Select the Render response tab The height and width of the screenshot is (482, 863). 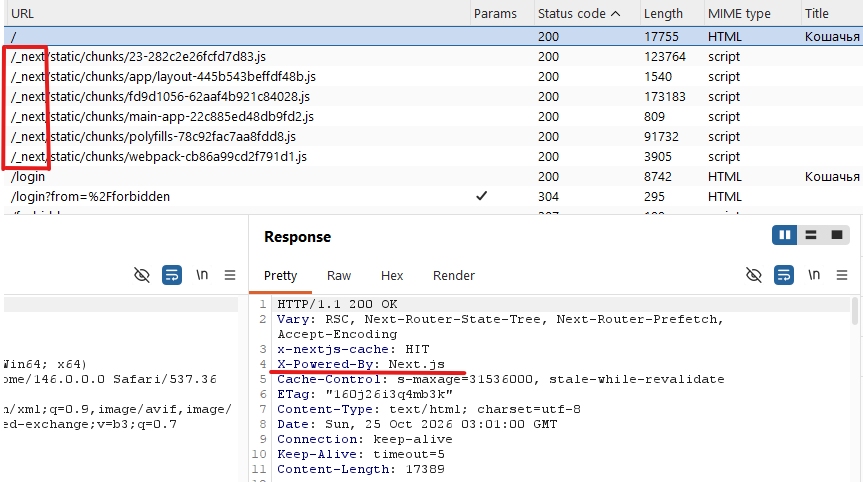(454, 276)
